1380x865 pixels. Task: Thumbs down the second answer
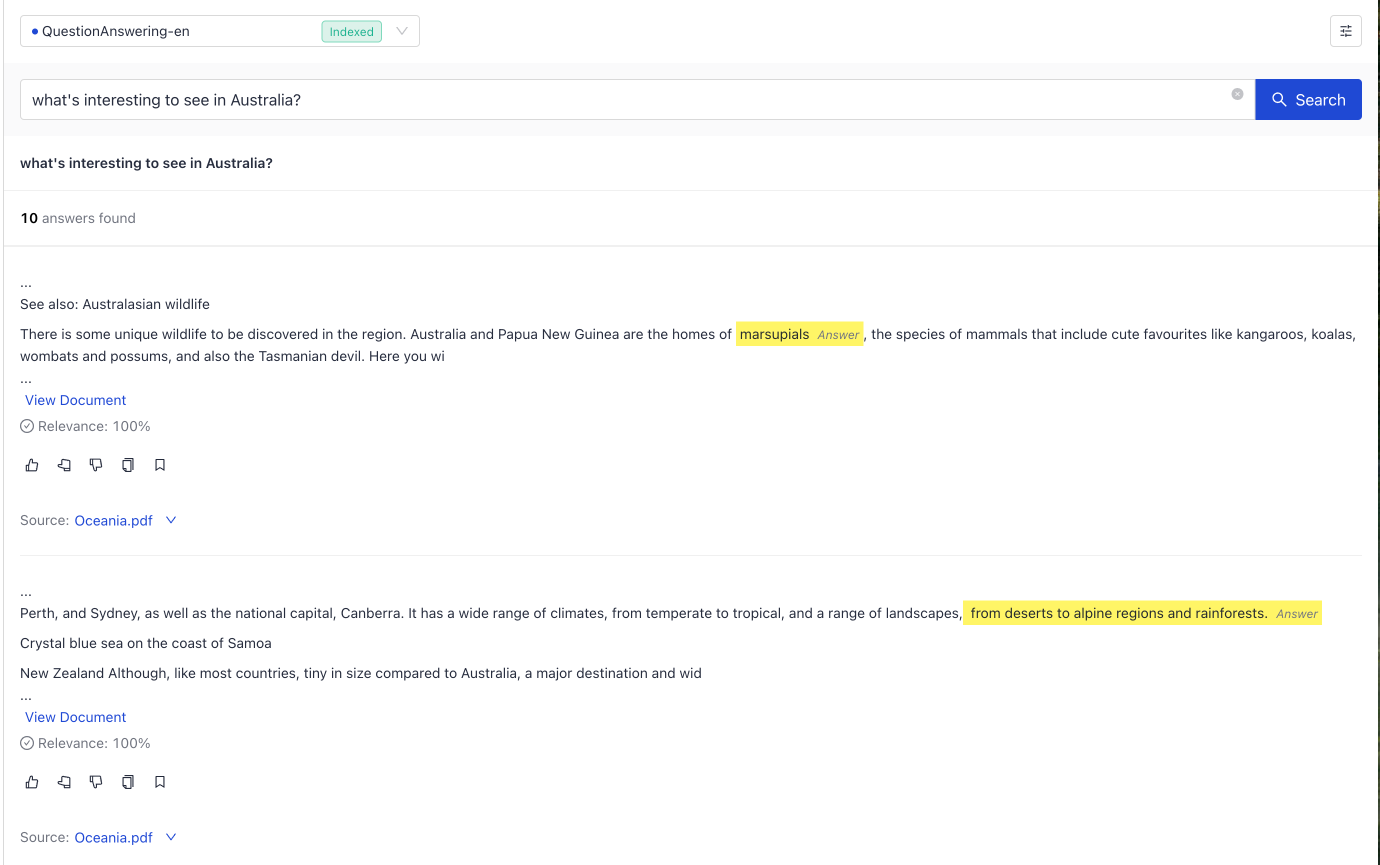[96, 781]
